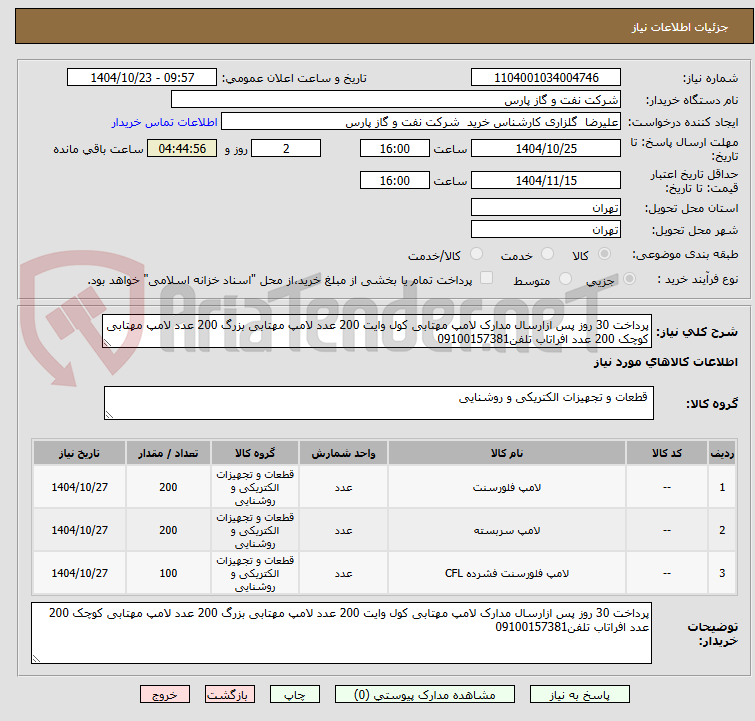Screen dimensions: 755x721
Task: Select the کالا radio button
Action: (604, 254)
